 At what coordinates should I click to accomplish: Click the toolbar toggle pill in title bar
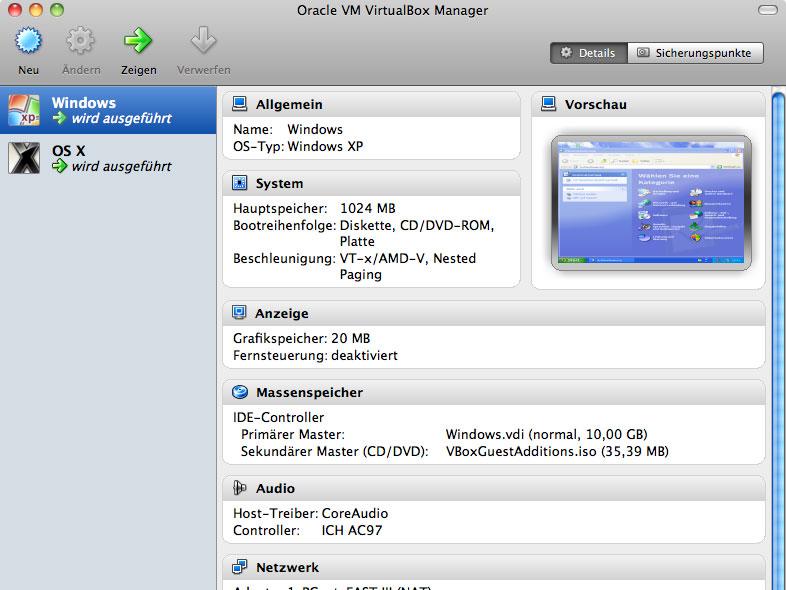click(767, 10)
